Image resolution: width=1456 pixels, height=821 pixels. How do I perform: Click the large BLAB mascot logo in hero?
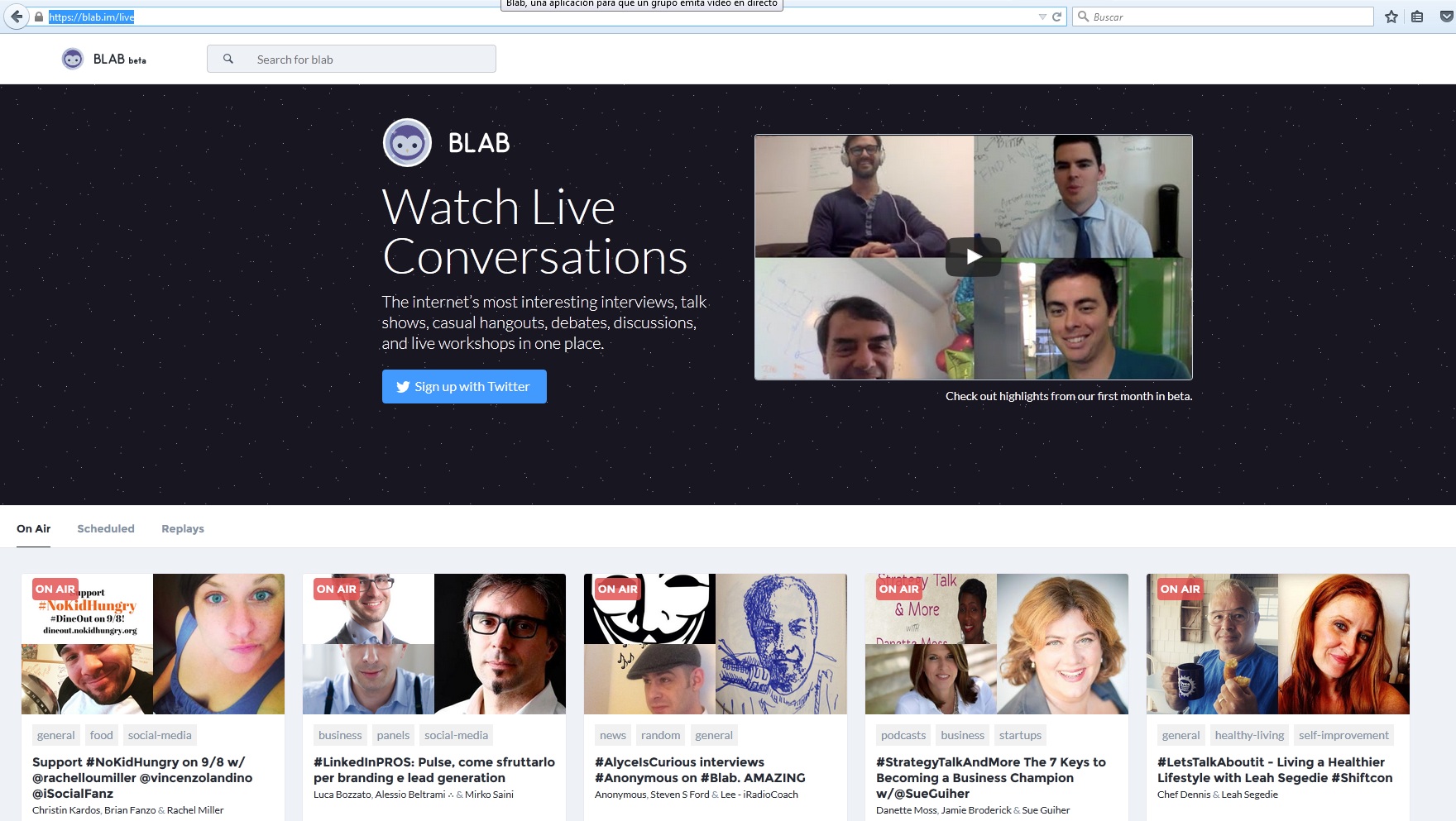[x=407, y=143]
